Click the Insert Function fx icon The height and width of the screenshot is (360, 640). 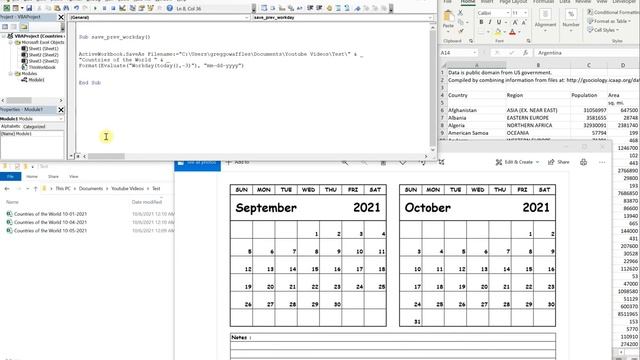[526, 53]
